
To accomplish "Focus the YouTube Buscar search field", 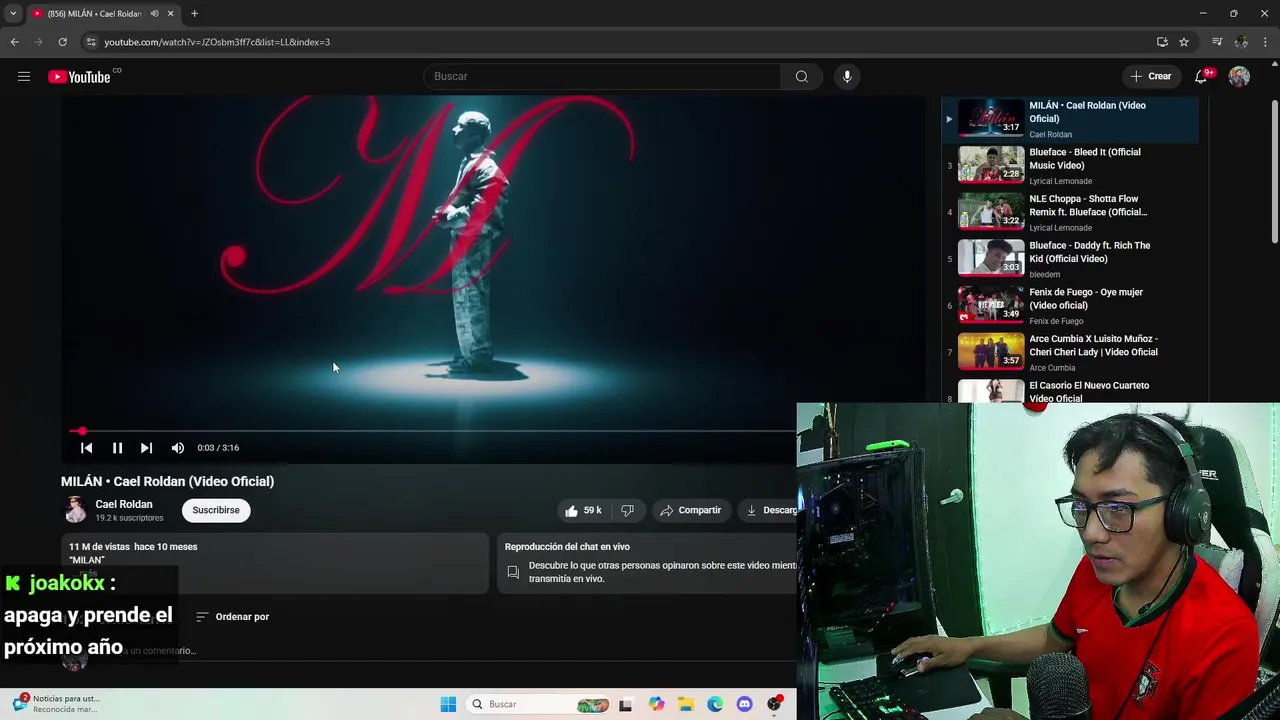I will 603,76.
